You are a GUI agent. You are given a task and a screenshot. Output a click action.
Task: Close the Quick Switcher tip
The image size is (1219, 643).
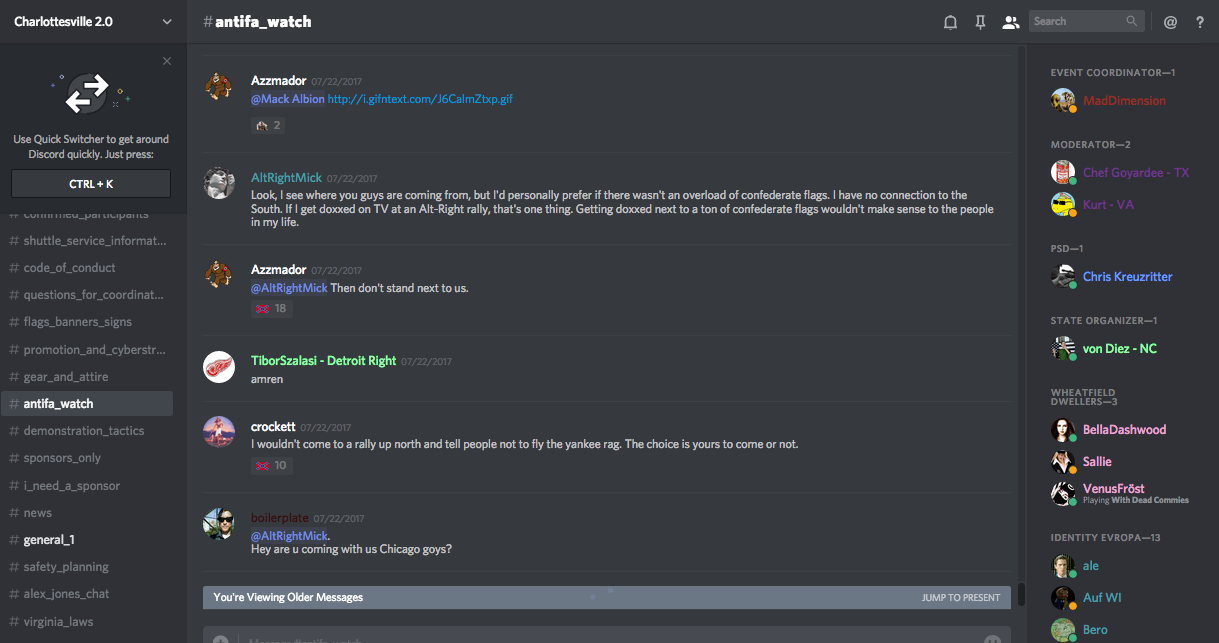point(167,61)
